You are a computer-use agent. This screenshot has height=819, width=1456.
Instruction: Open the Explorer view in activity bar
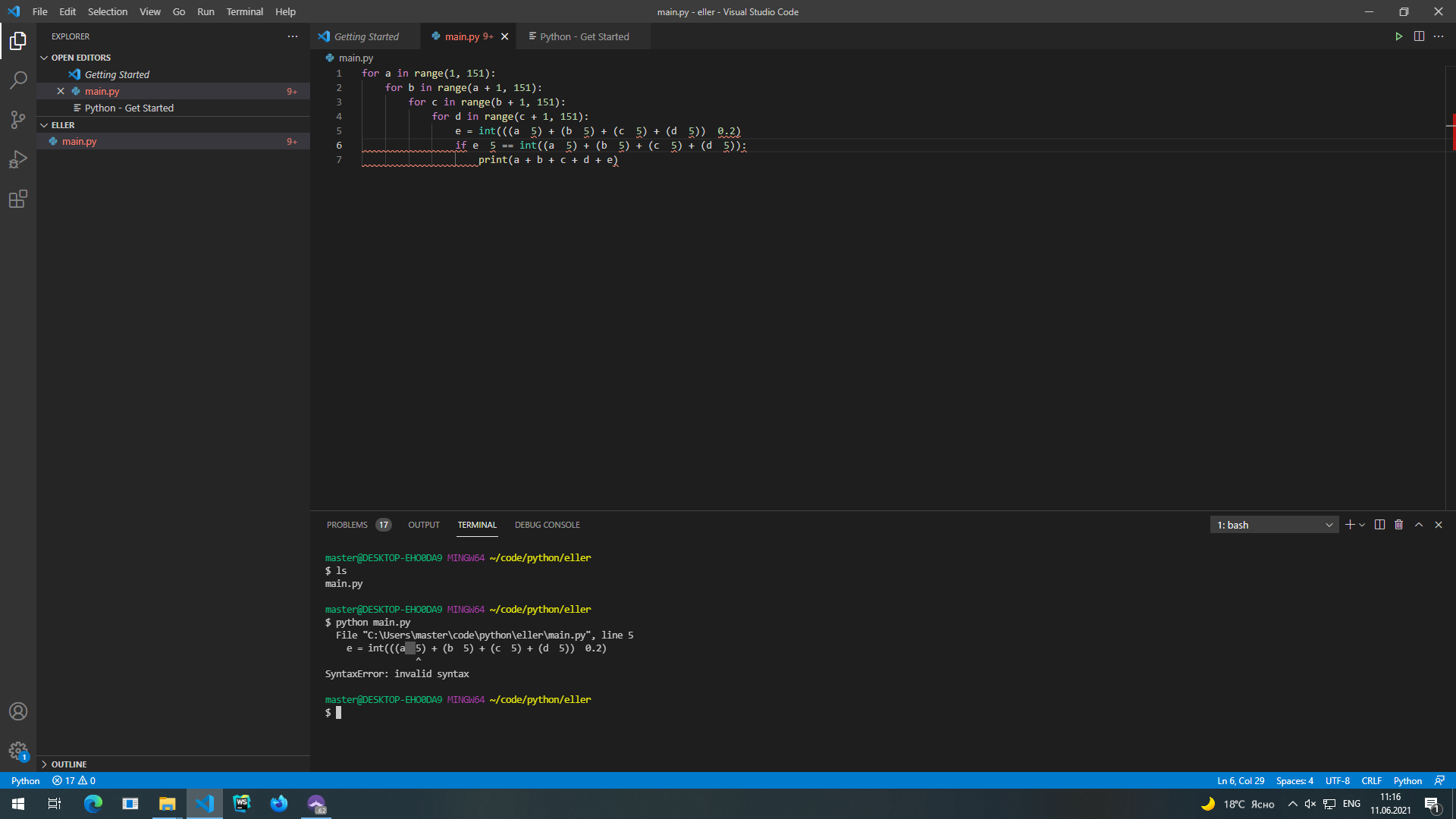pyautogui.click(x=18, y=41)
